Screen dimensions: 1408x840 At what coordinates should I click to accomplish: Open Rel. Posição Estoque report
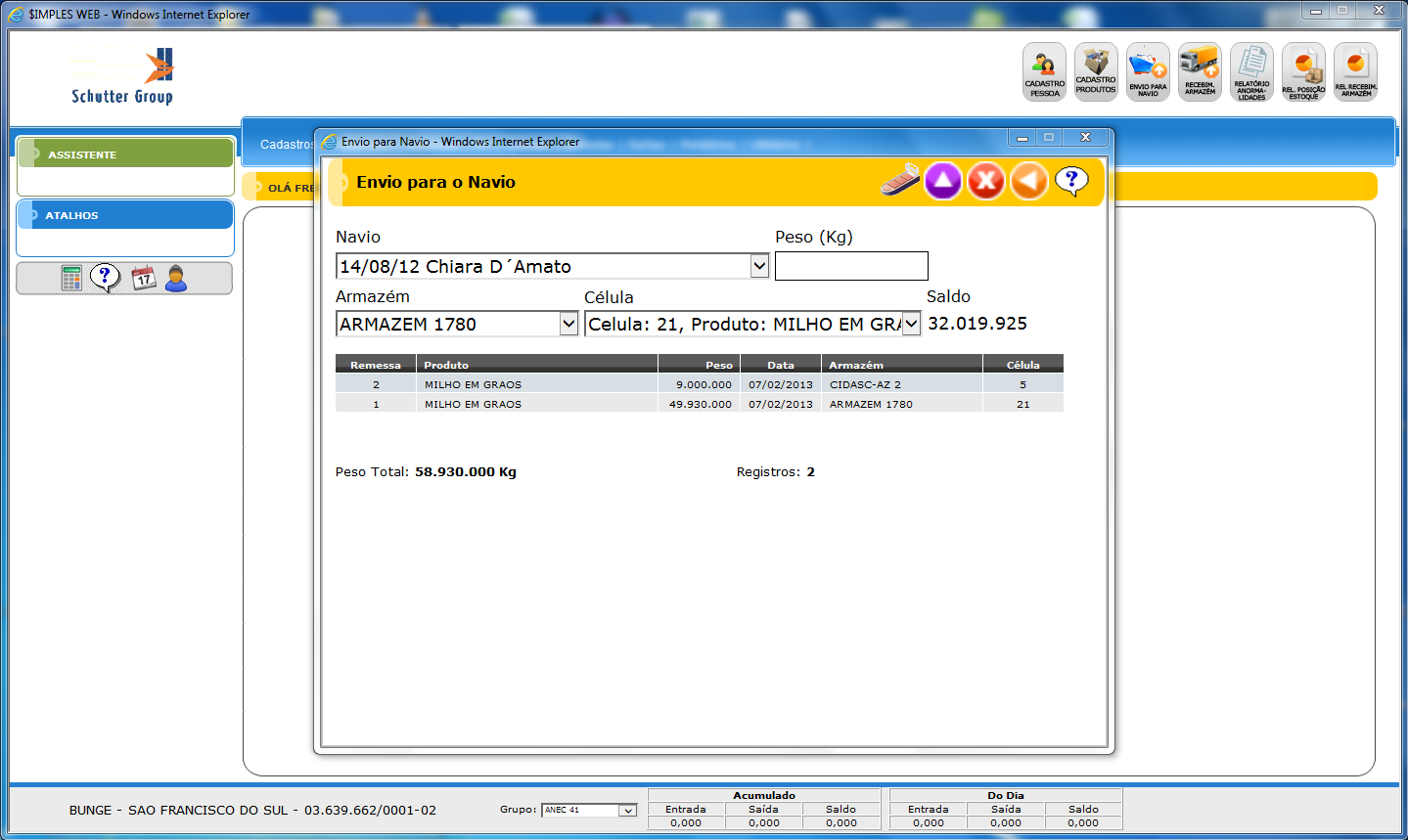click(x=1303, y=71)
